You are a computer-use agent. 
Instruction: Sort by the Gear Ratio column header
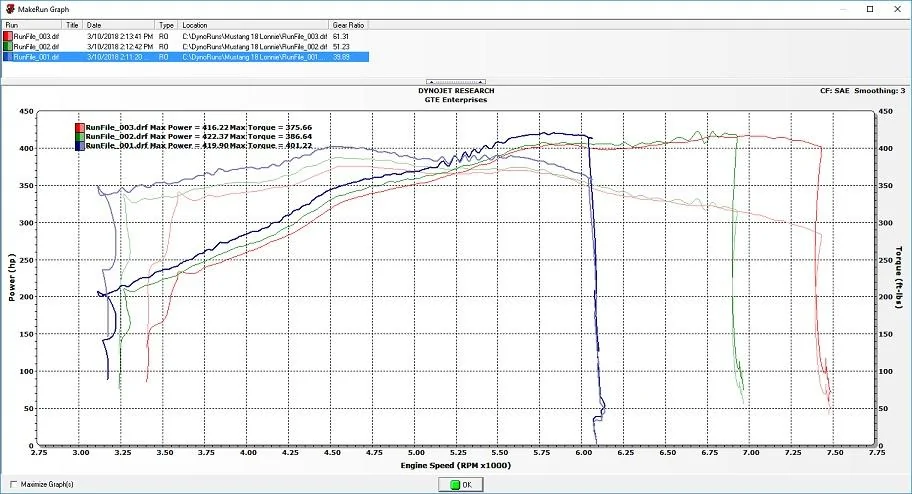click(x=349, y=25)
